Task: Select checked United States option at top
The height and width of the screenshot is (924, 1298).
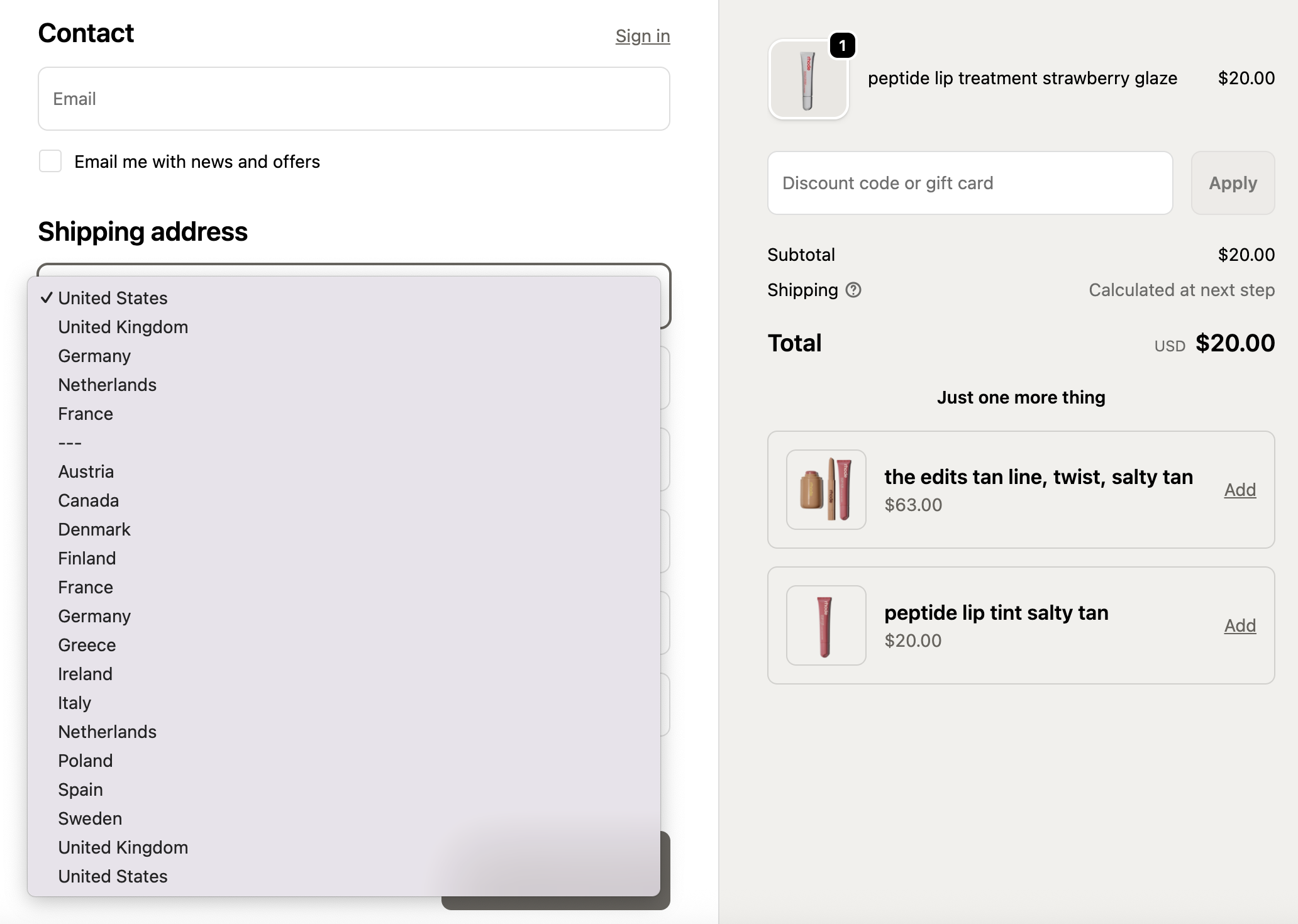Action: [113, 298]
